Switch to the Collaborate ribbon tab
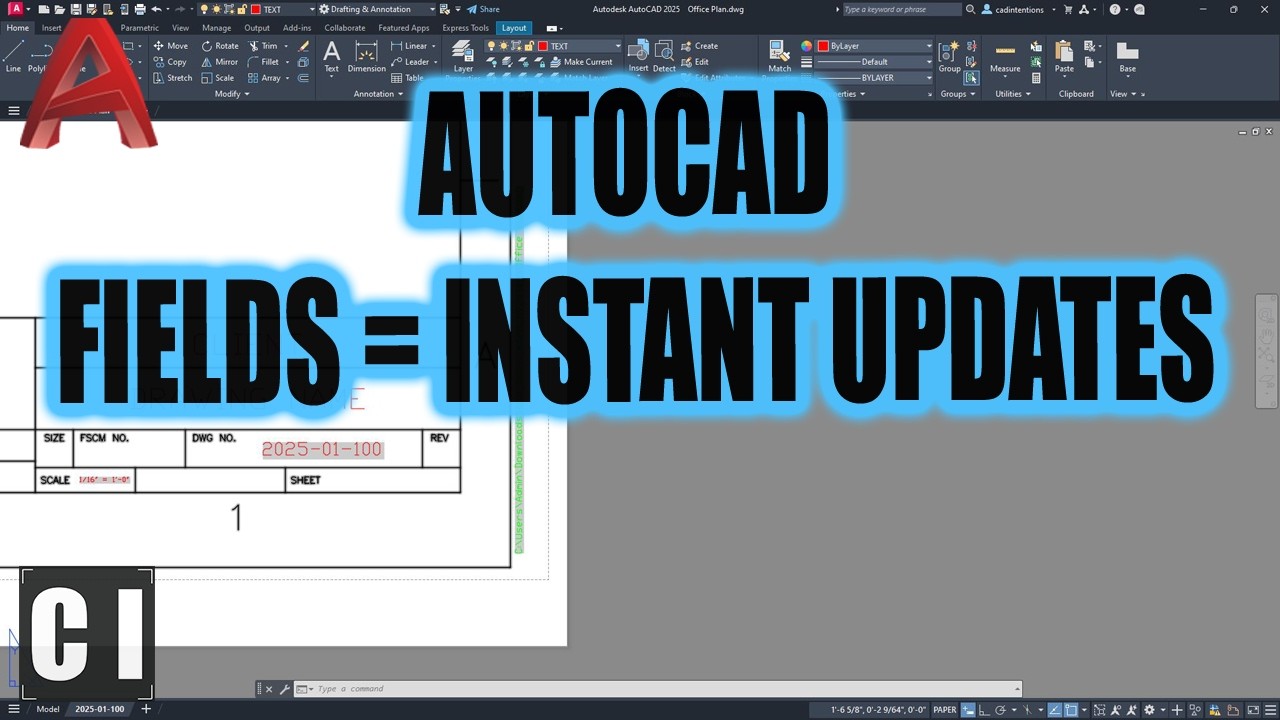This screenshot has height=720, width=1280. [345, 28]
